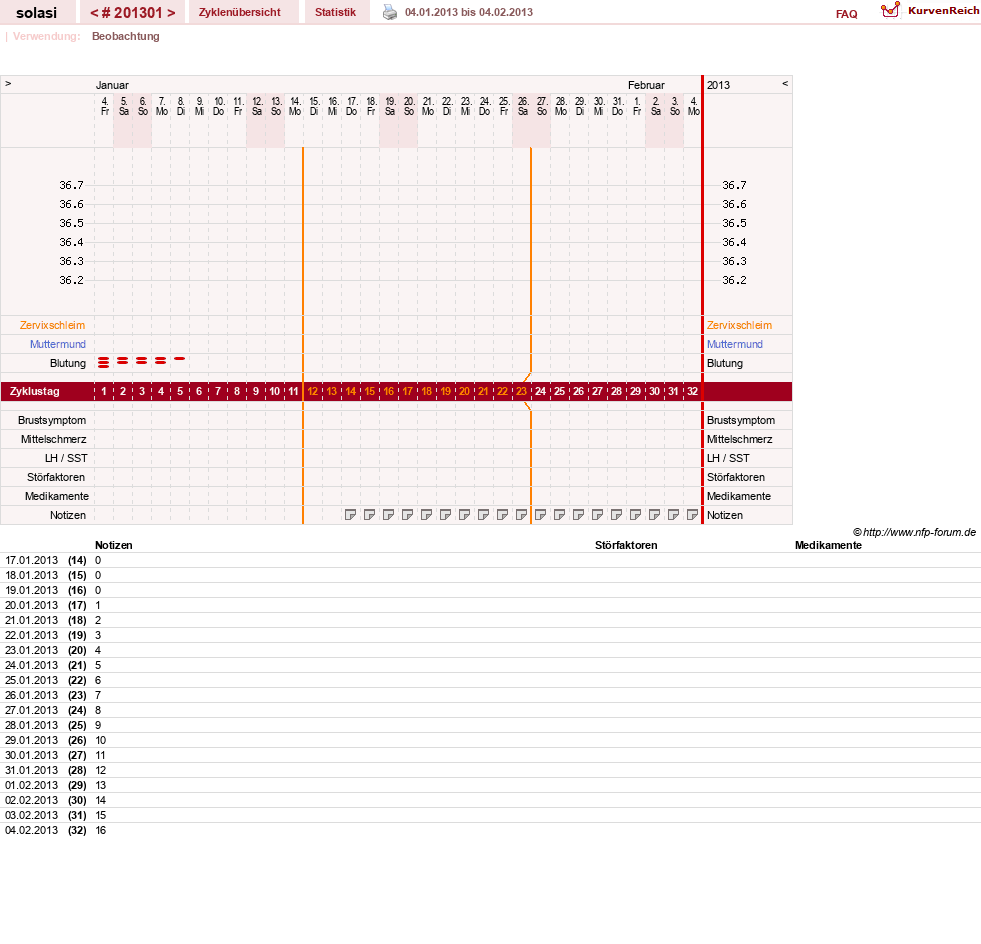Viewport: 981px width, 944px height.
Task: Open note icon for cycle day 15
Action: click(369, 515)
